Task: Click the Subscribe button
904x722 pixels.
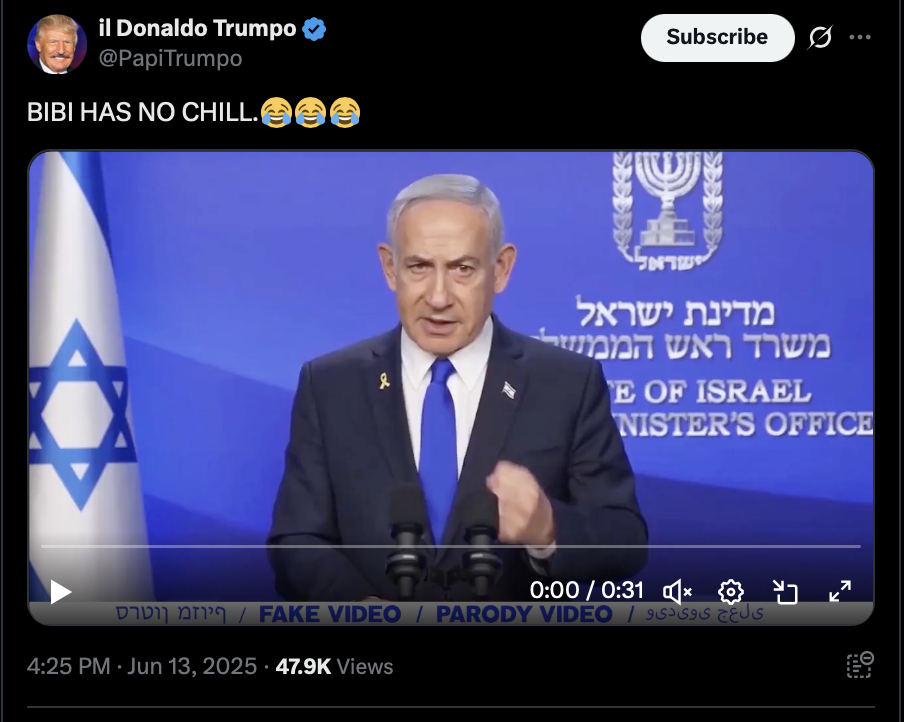Action: coord(717,37)
